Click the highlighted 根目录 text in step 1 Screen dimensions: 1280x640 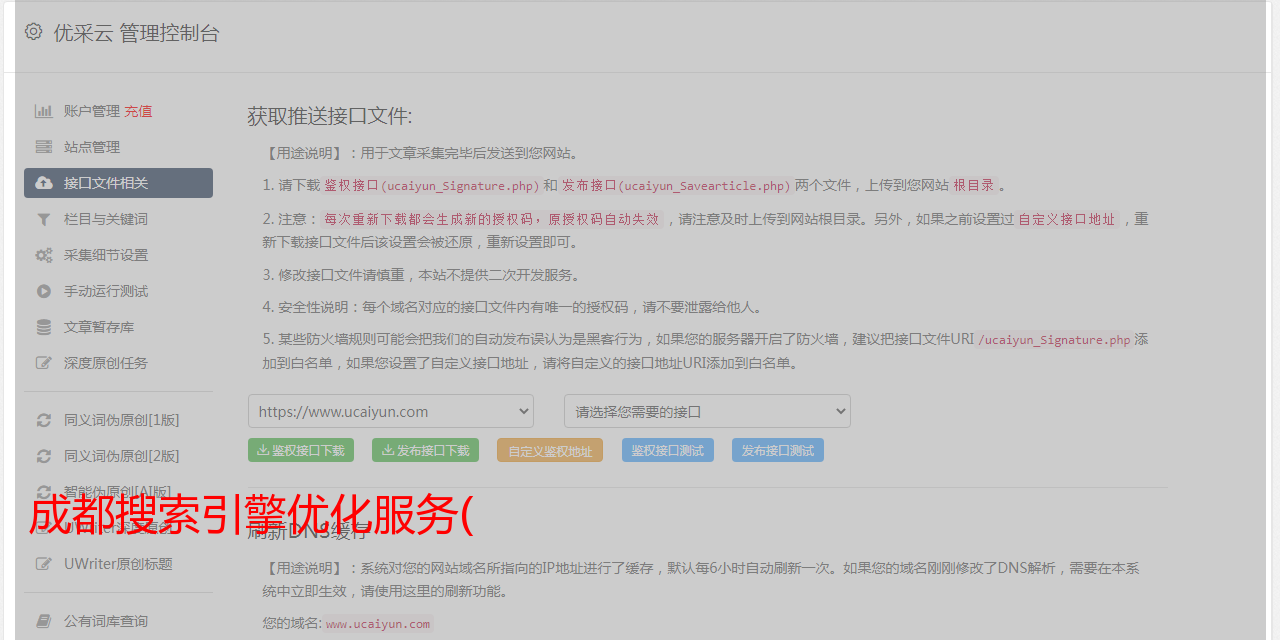pos(974,185)
